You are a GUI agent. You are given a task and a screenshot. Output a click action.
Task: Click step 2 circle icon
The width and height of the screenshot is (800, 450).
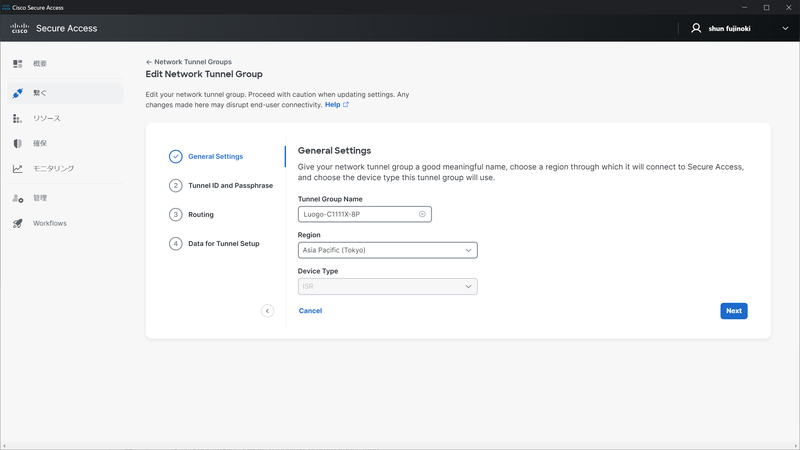click(176, 186)
